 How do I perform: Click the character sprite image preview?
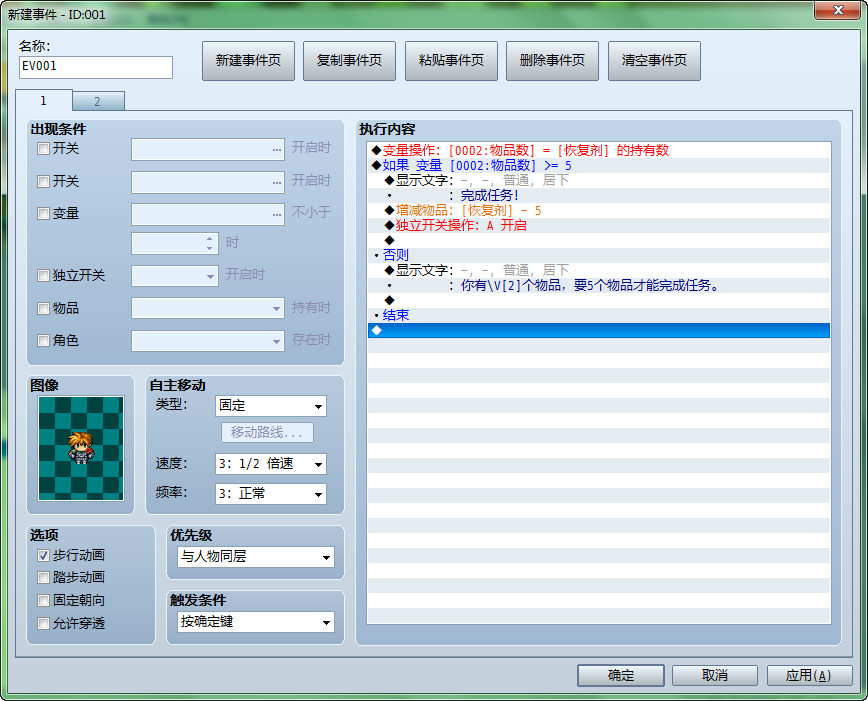point(81,448)
